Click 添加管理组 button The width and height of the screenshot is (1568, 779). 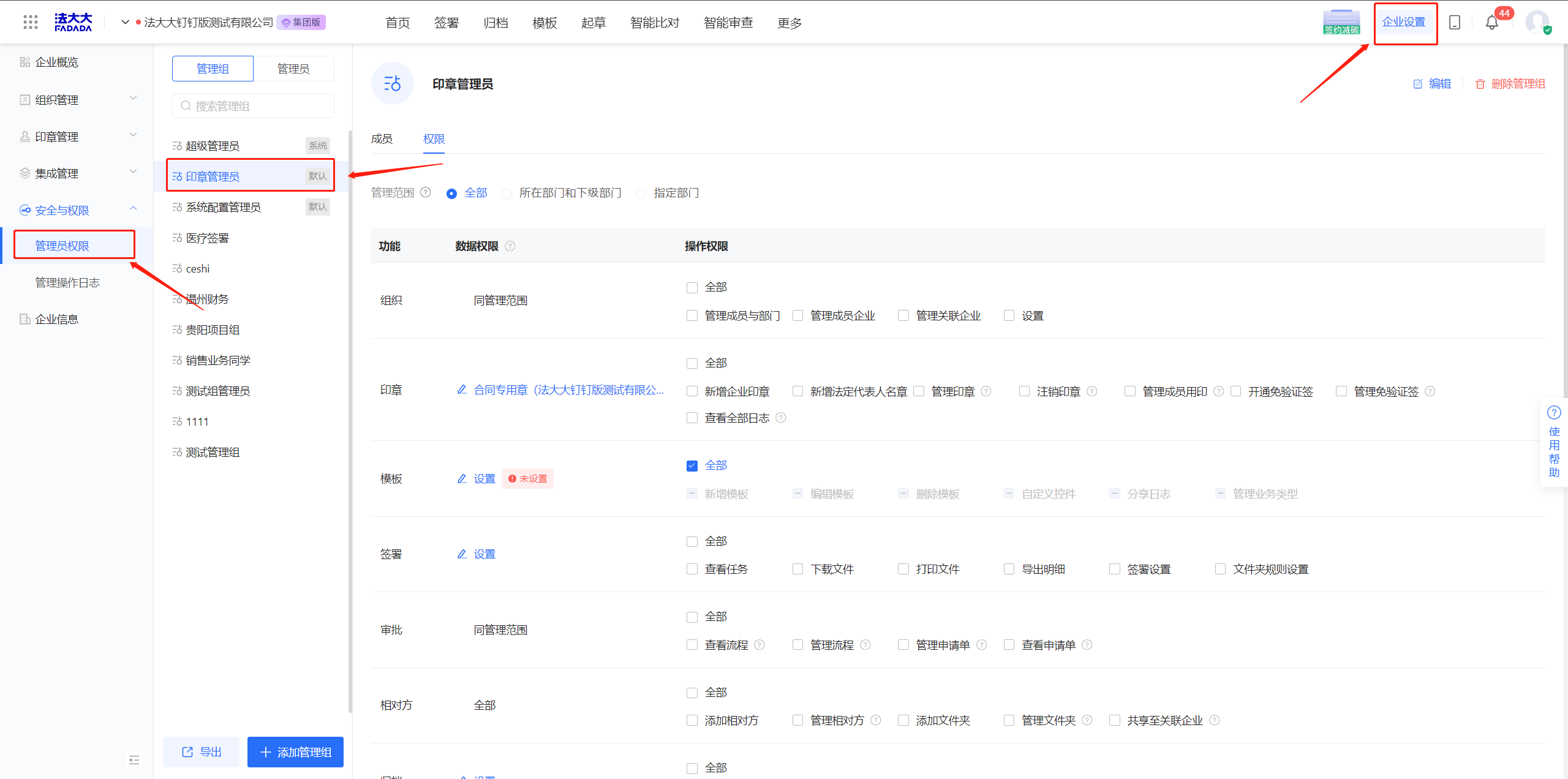coord(295,752)
